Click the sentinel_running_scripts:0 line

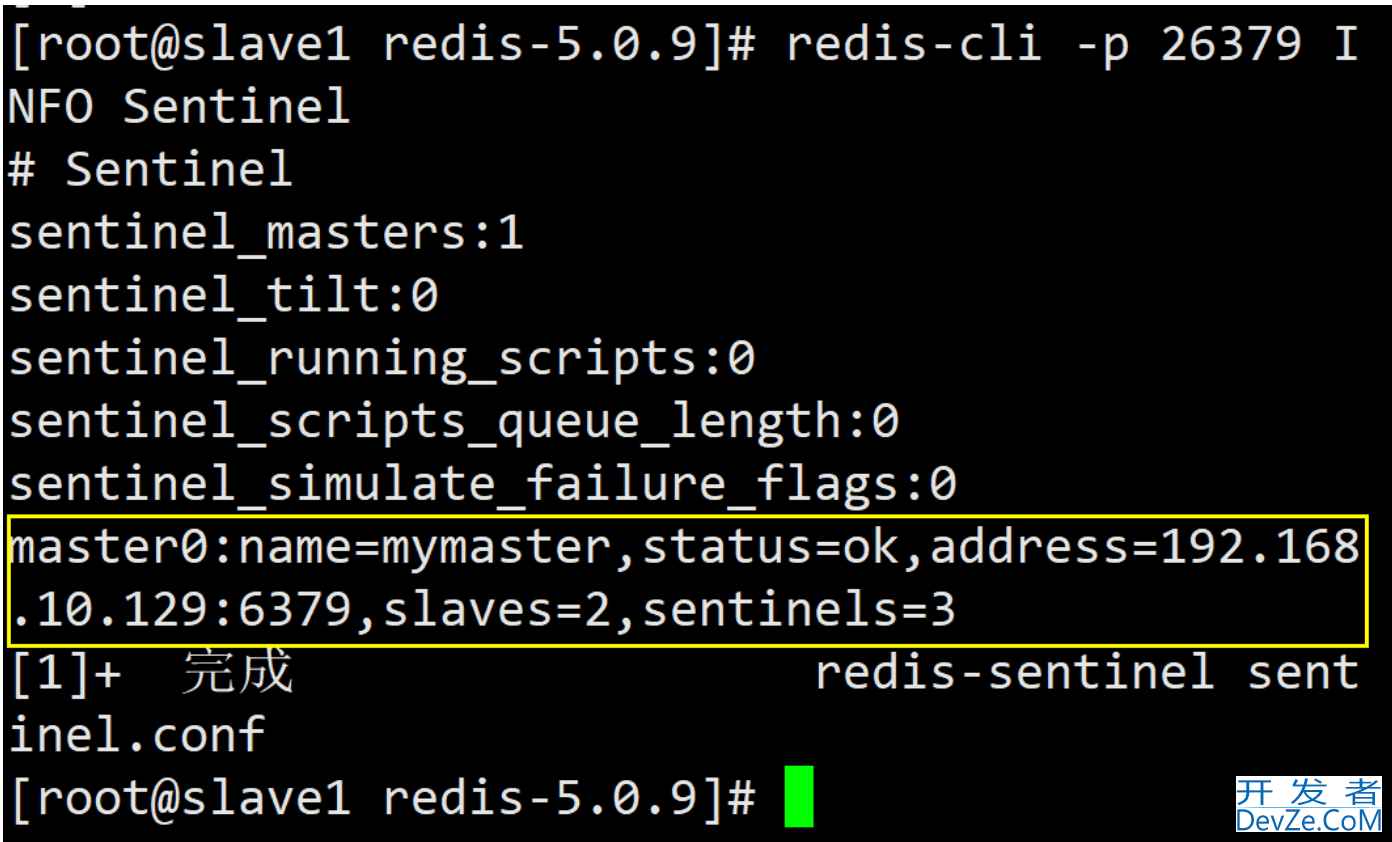[381, 359]
